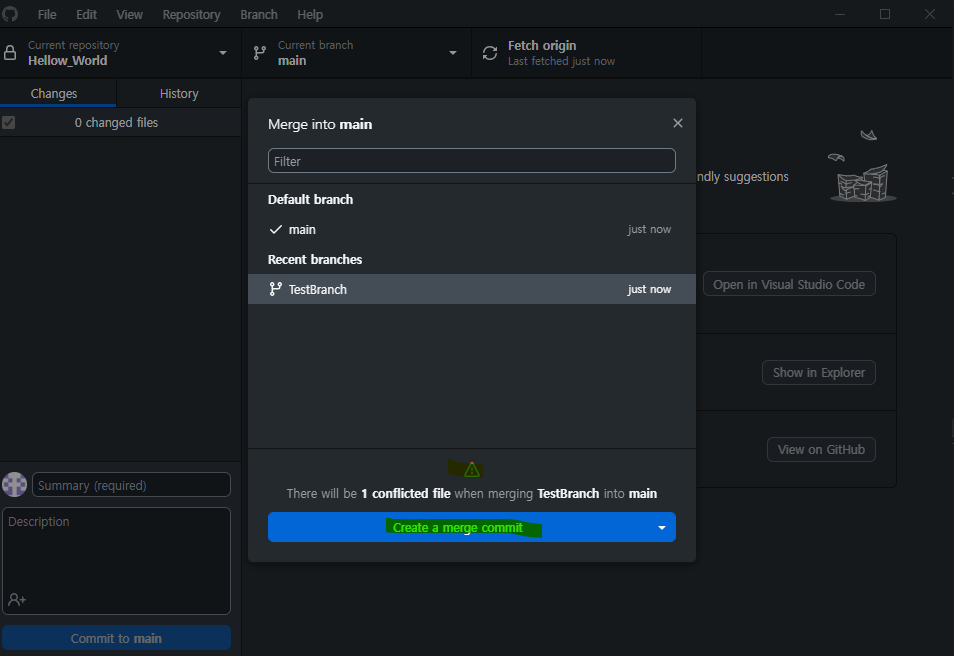Click Open in Visual Studio Code
Screen dimensions: 954x656
(x=789, y=284)
